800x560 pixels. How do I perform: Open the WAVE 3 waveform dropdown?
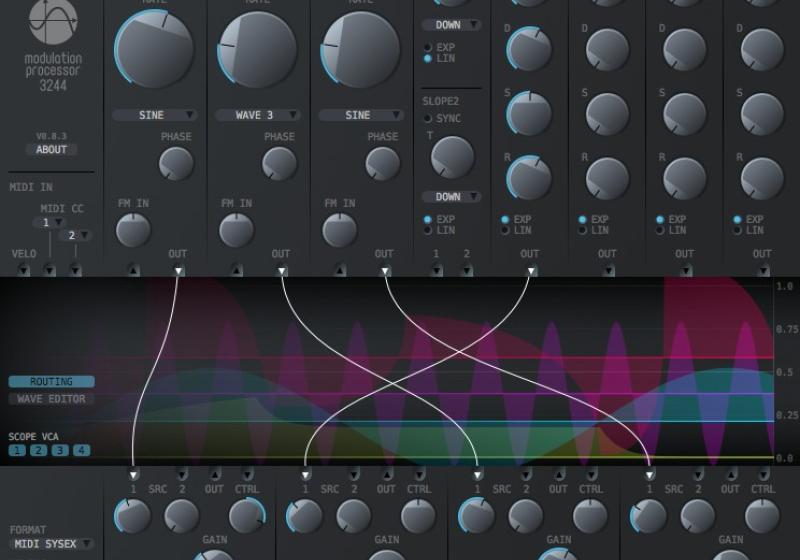coord(261,115)
